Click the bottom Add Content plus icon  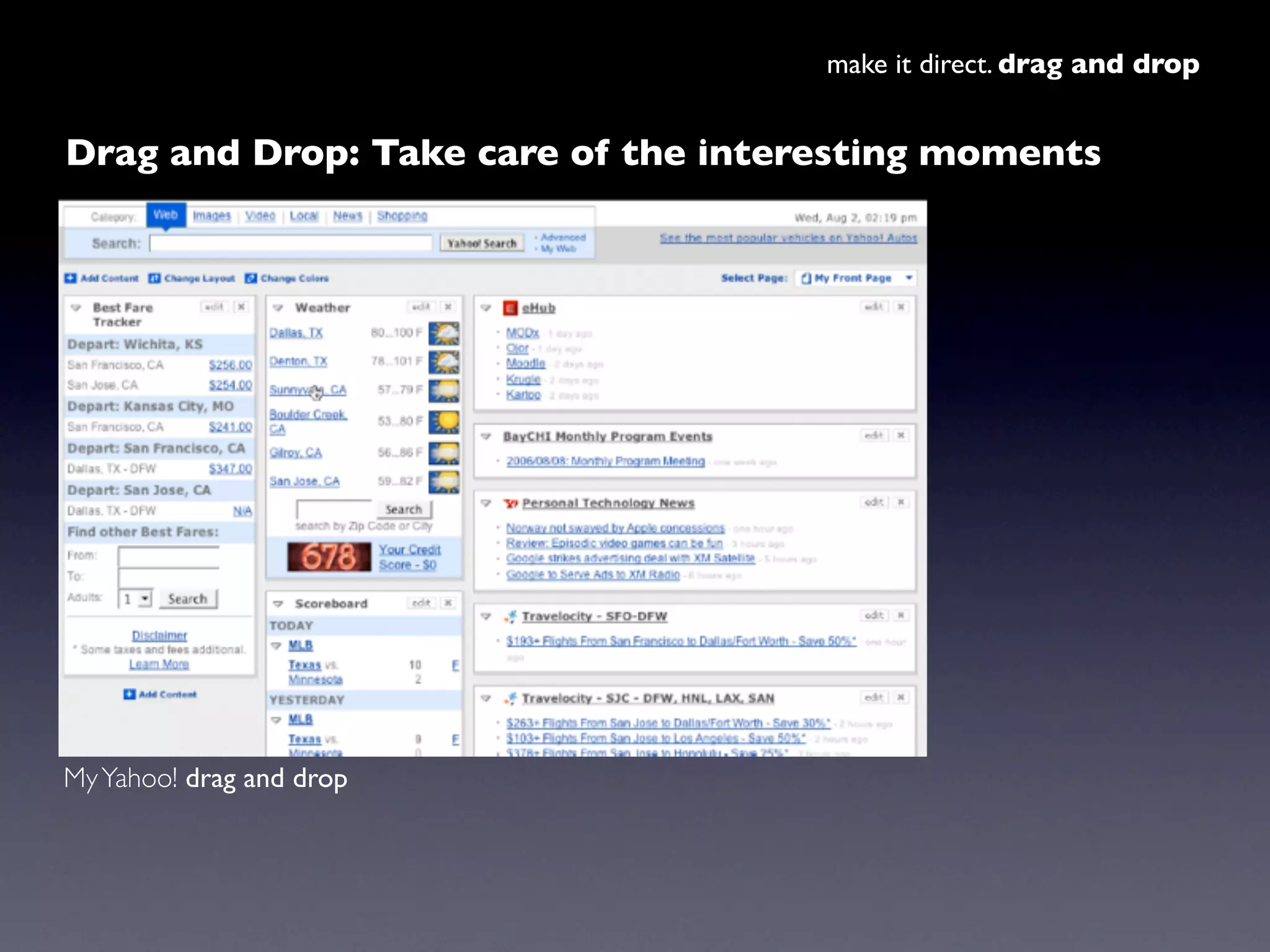(x=129, y=694)
